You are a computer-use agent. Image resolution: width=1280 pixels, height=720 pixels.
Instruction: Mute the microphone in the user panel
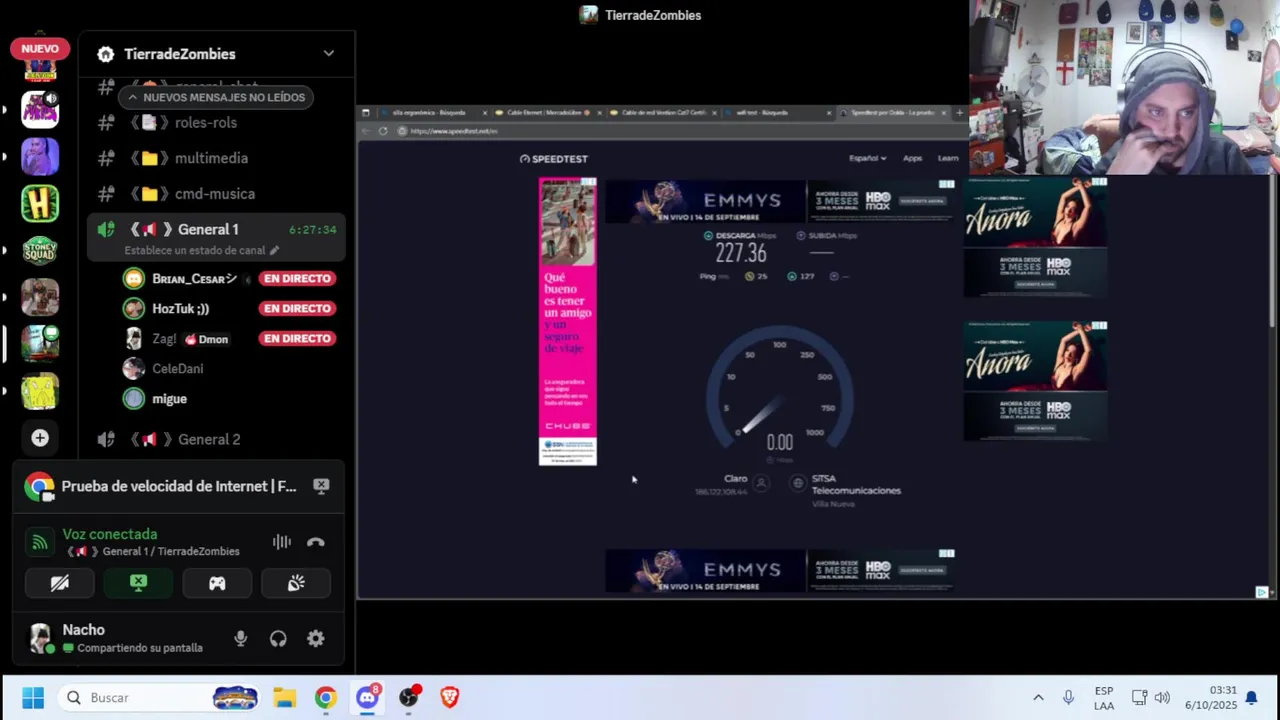tap(240, 638)
